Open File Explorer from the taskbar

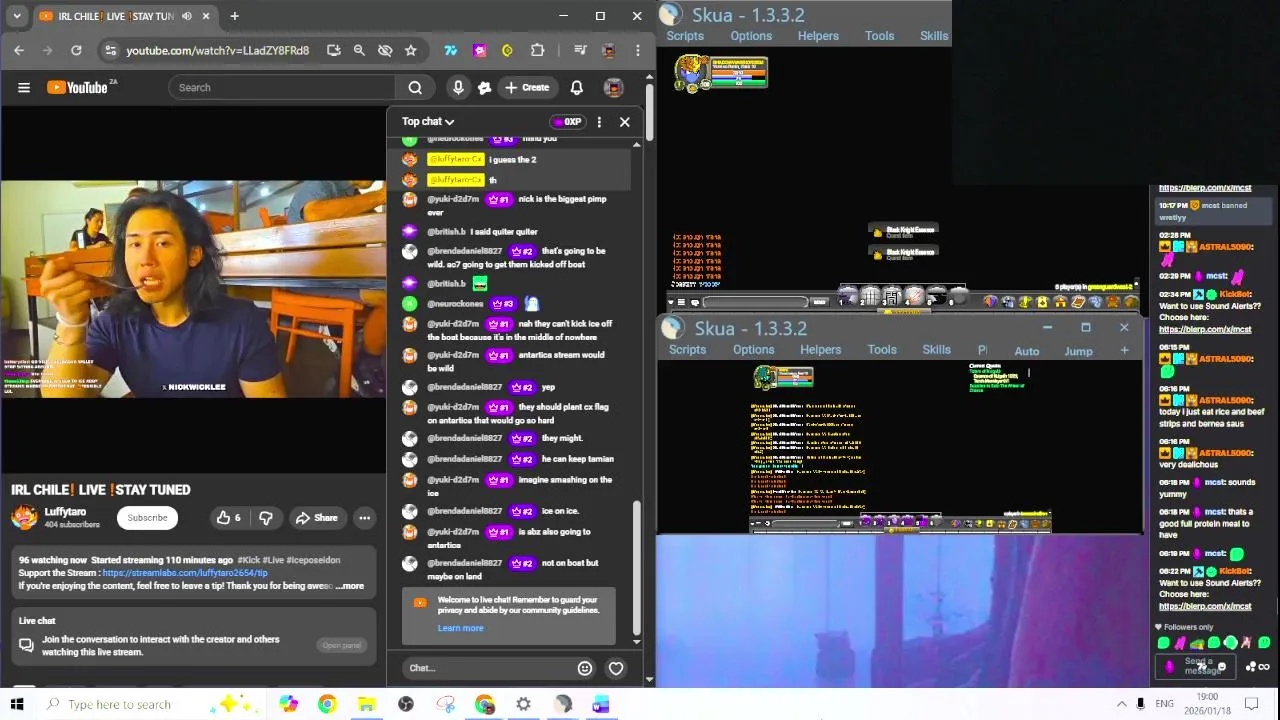tap(366, 704)
